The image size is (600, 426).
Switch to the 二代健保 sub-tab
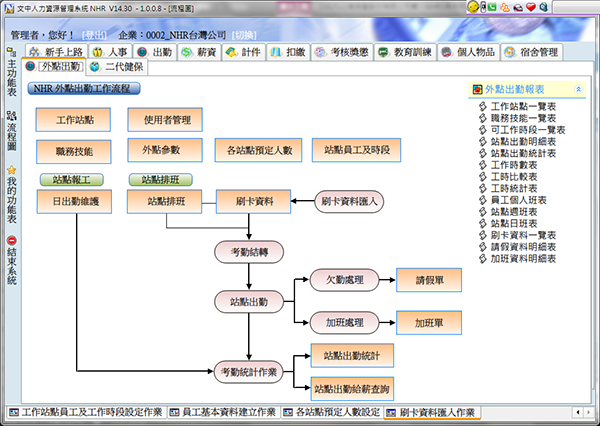(117, 67)
